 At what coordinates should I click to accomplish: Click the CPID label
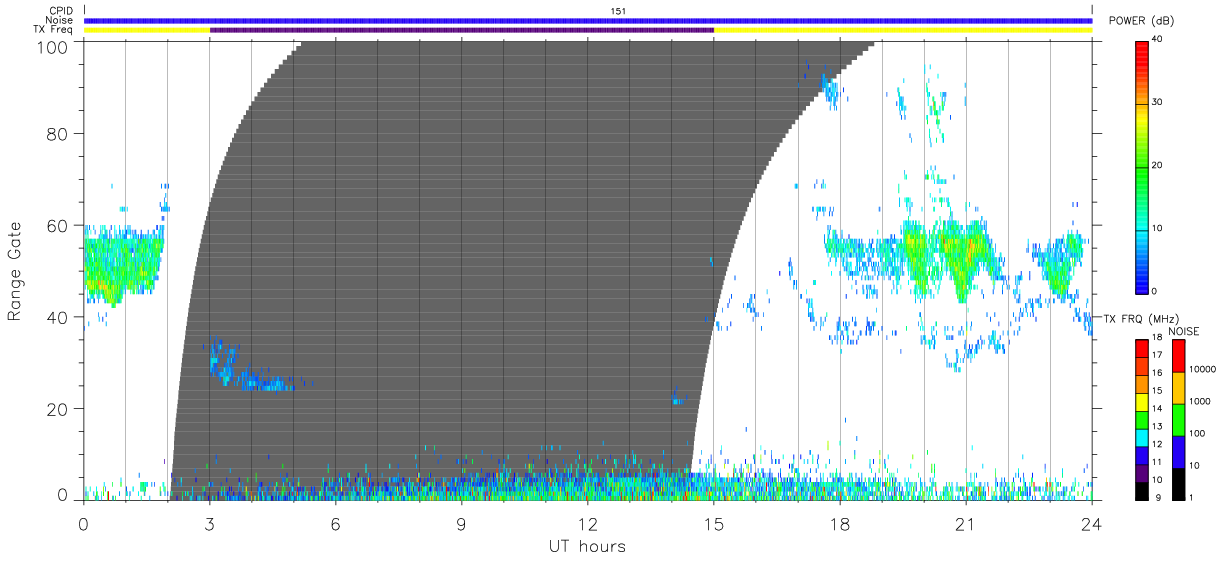[x=61, y=11]
